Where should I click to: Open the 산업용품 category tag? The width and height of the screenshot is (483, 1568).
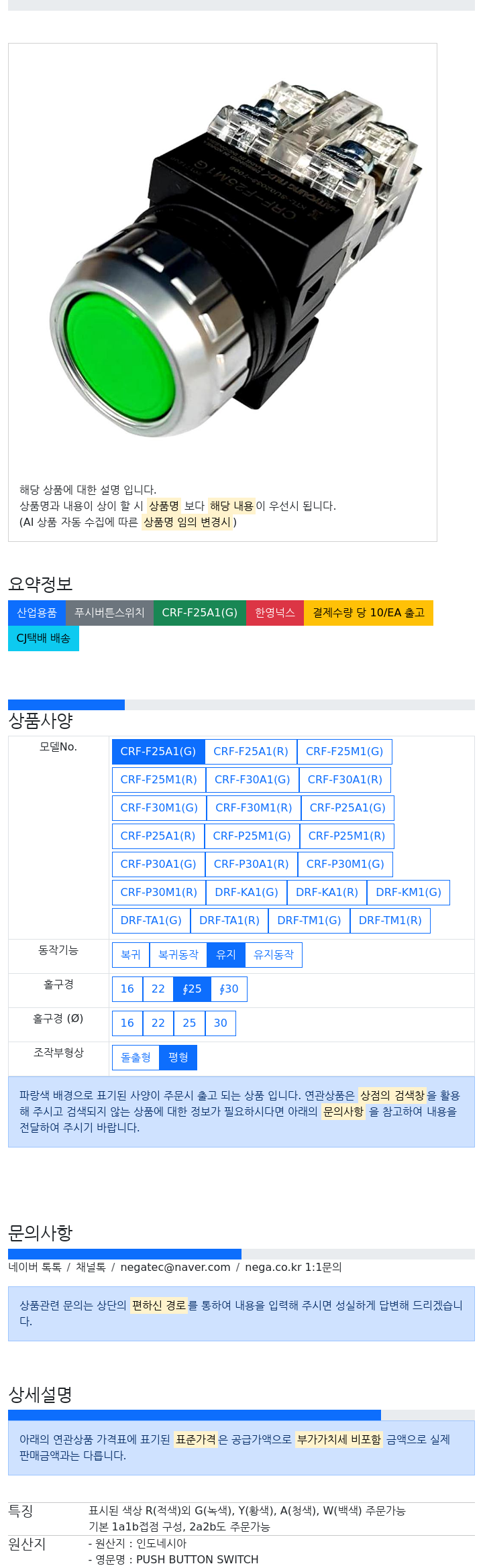click(37, 613)
